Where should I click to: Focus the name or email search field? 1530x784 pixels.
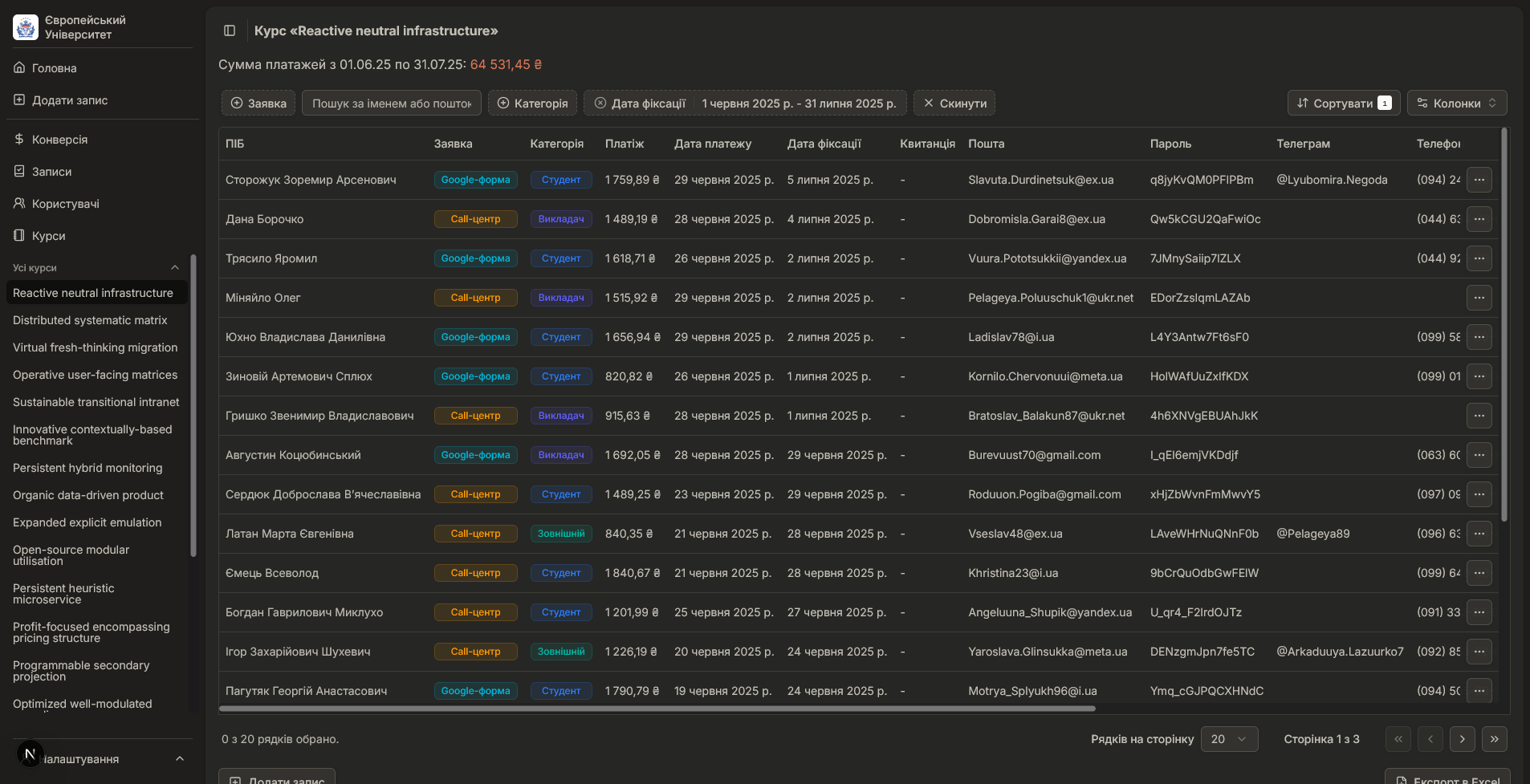(392, 104)
